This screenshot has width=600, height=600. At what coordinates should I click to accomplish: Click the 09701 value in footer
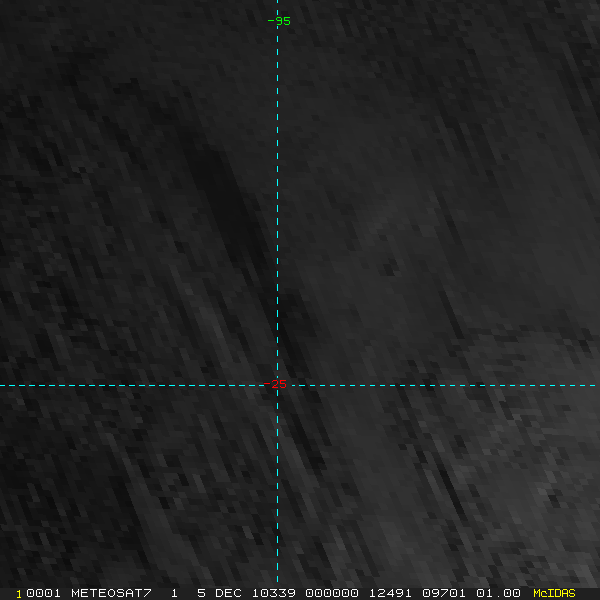coord(445,593)
